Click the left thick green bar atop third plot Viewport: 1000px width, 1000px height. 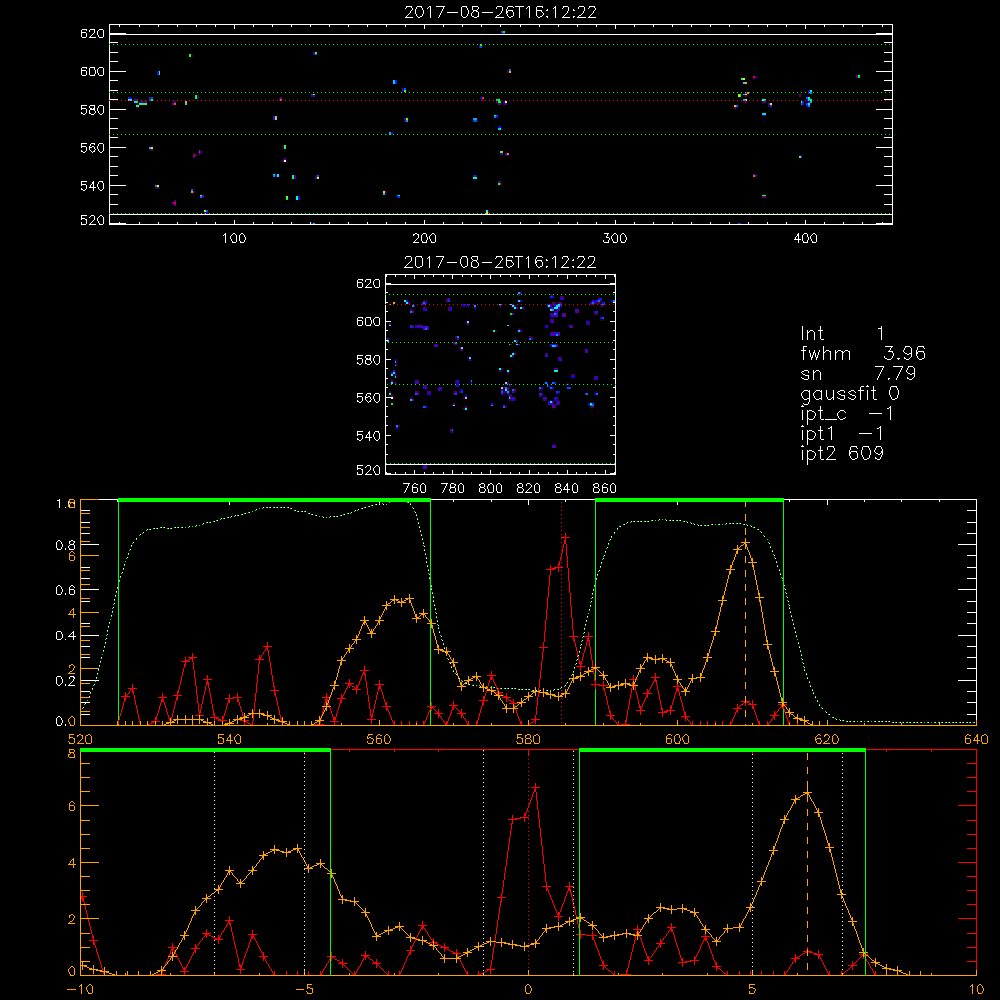coord(274,500)
